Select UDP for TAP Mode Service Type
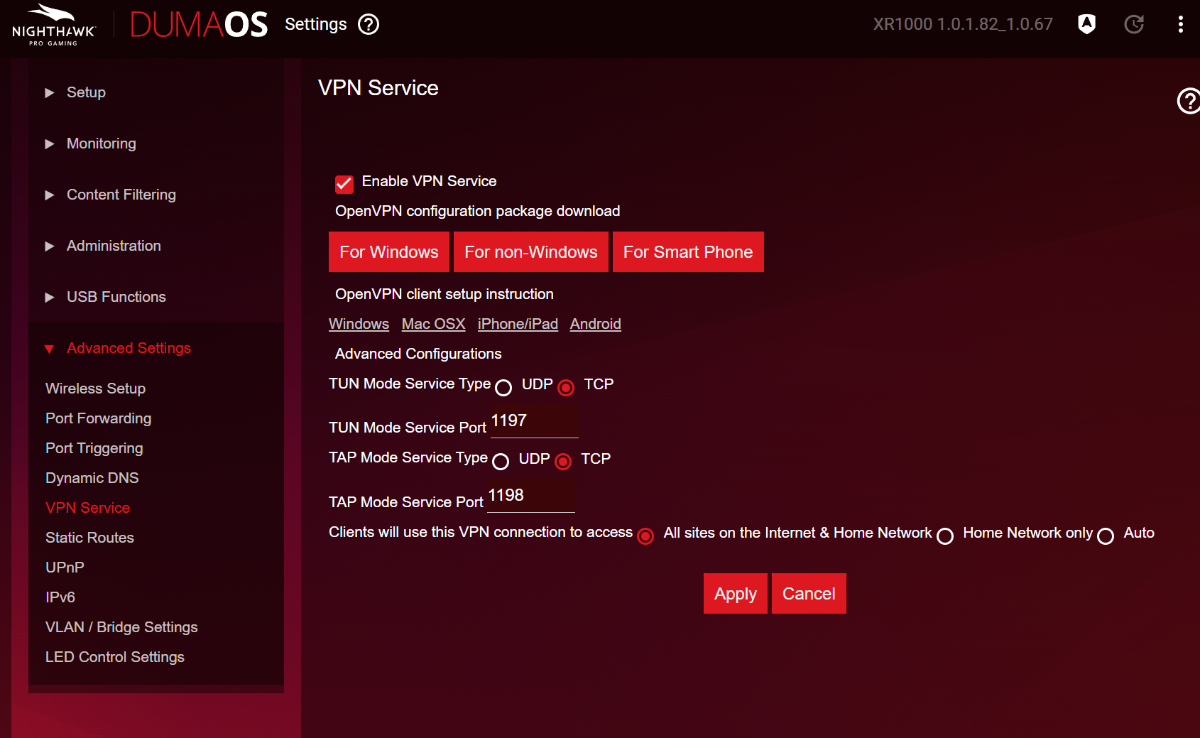The image size is (1200, 738). point(501,461)
